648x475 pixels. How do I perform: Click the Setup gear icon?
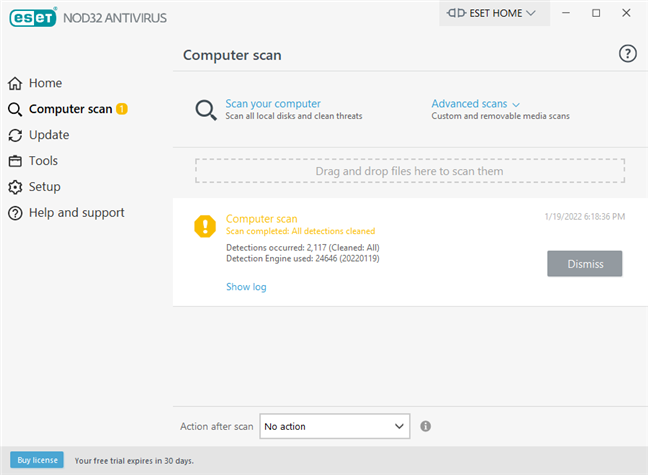15,187
